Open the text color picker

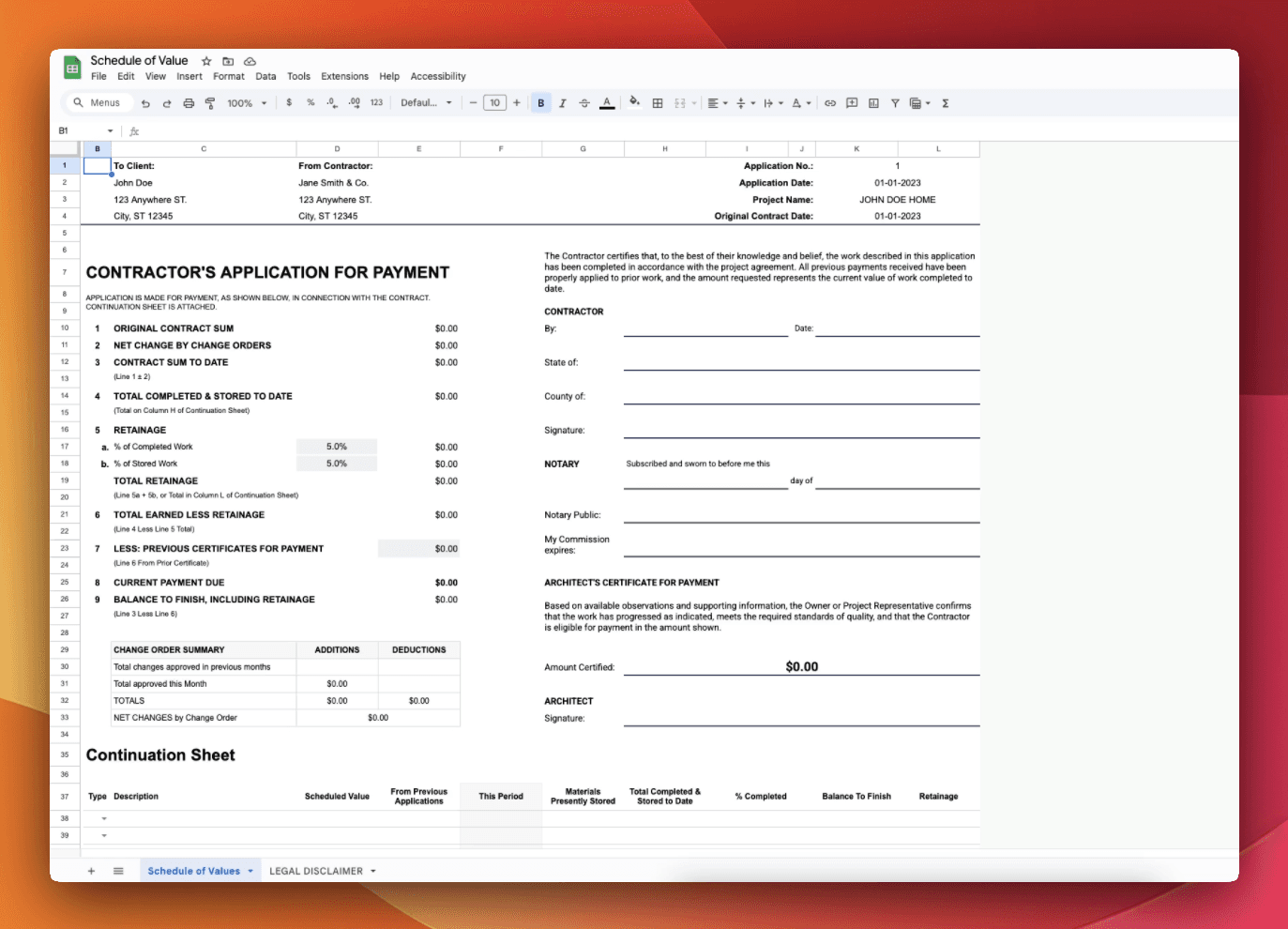tap(607, 103)
